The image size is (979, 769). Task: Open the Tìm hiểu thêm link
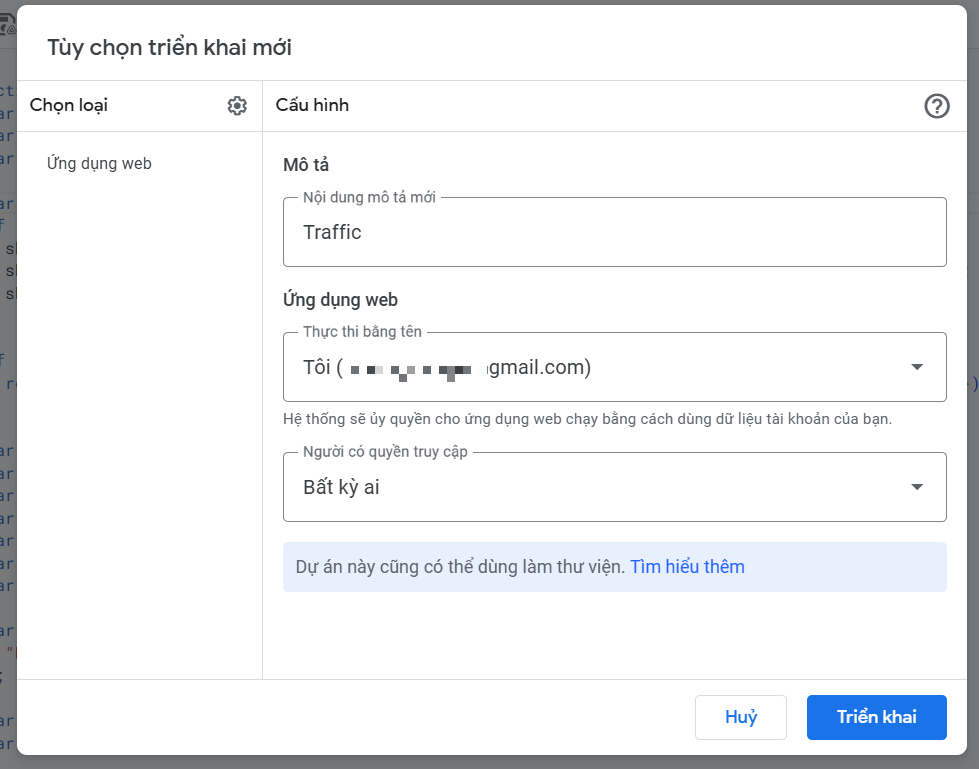click(687, 567)
